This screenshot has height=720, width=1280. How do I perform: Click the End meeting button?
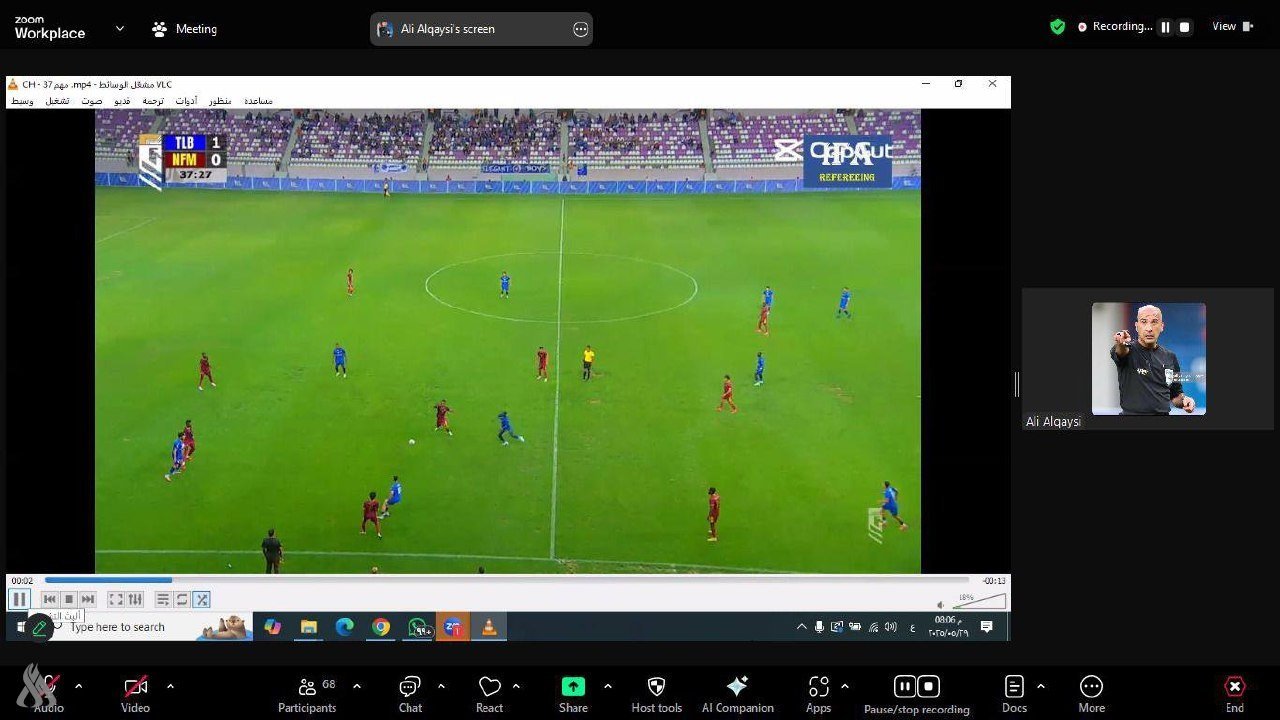1235,694
